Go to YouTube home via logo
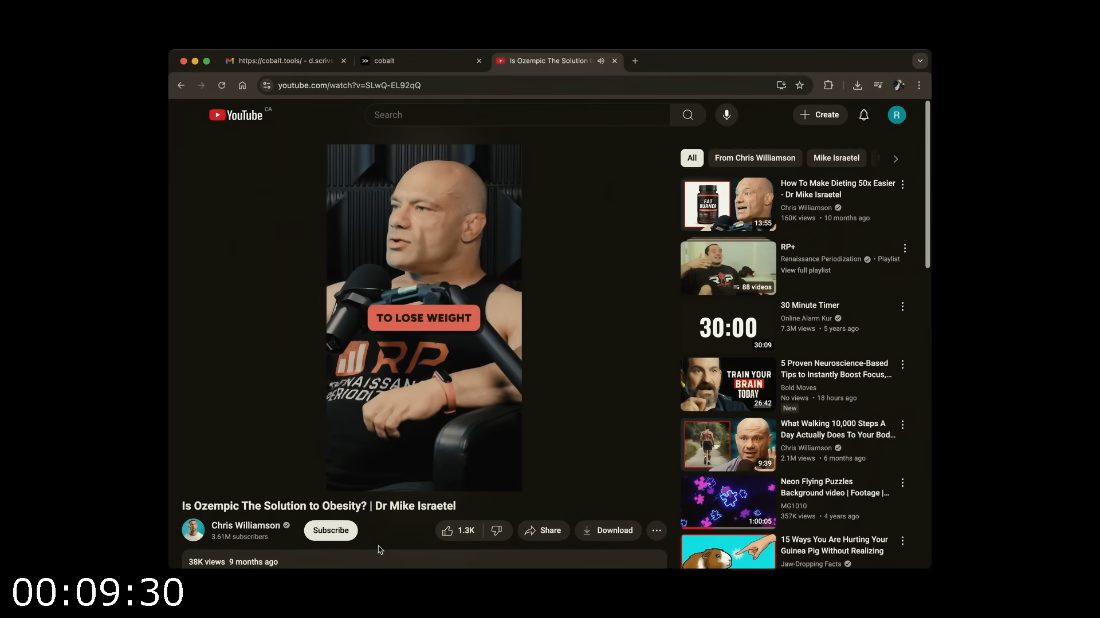1100x618 pixels. [x=236, y=115]
